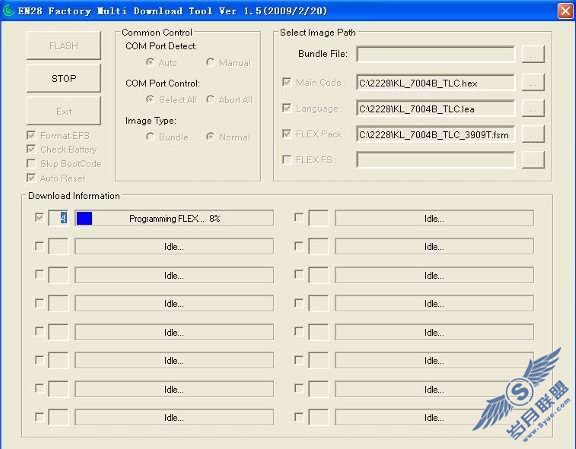Open browse button for FLEX Pack file
This screenshot has width=576, height=449.
pyautogui.click(x=533, y=134)
